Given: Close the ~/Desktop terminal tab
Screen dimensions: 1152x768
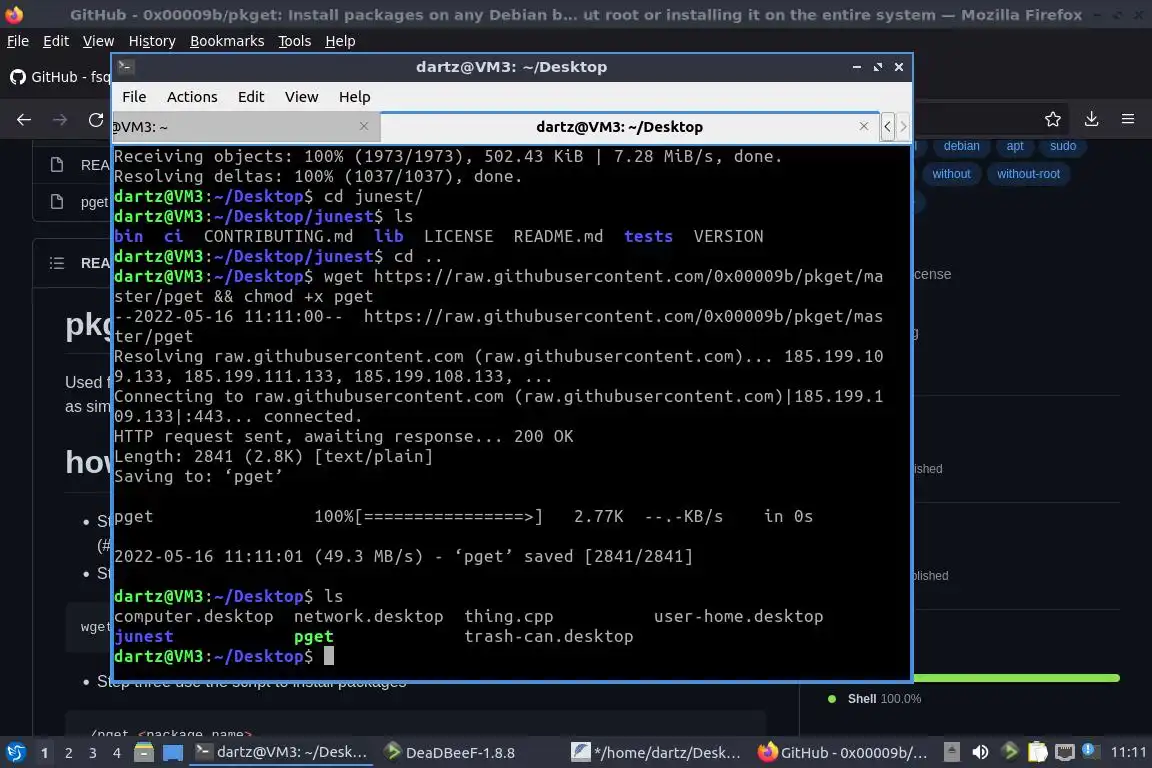Looking at the screenshot, I should 864,126.
